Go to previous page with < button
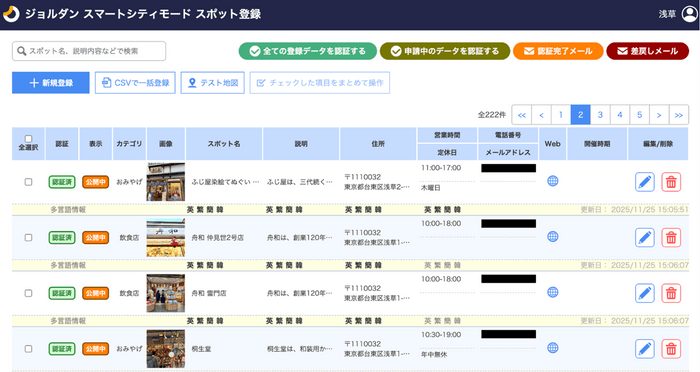 (541, 115)
